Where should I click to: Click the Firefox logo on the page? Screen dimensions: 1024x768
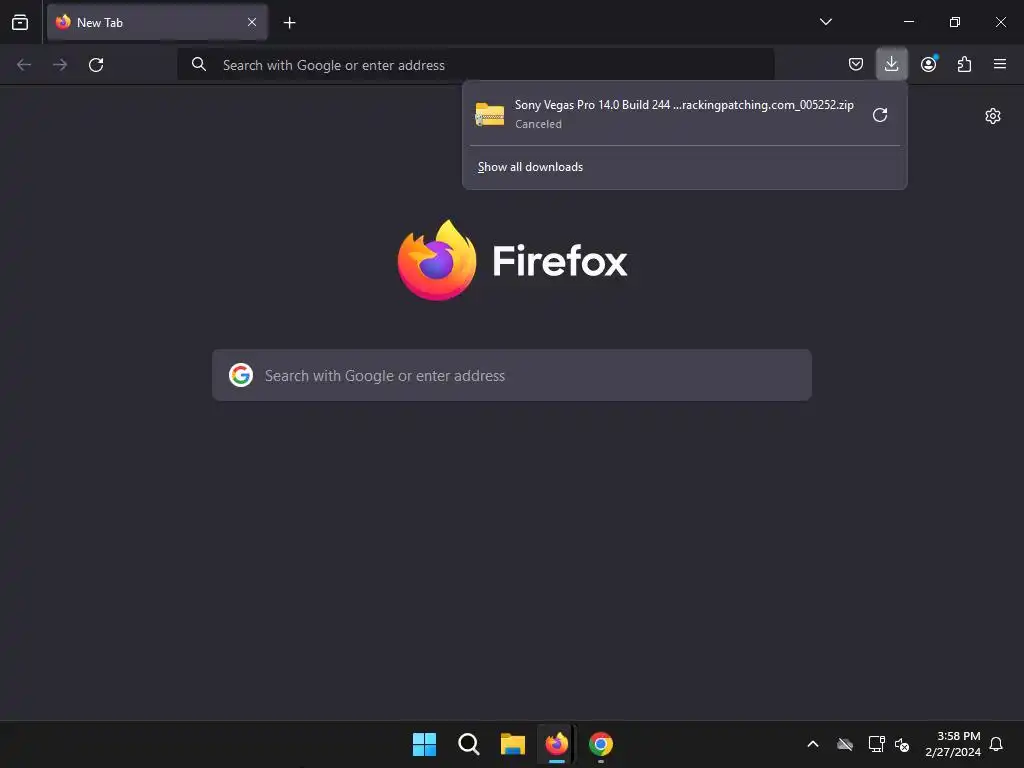tap(437, 260)
